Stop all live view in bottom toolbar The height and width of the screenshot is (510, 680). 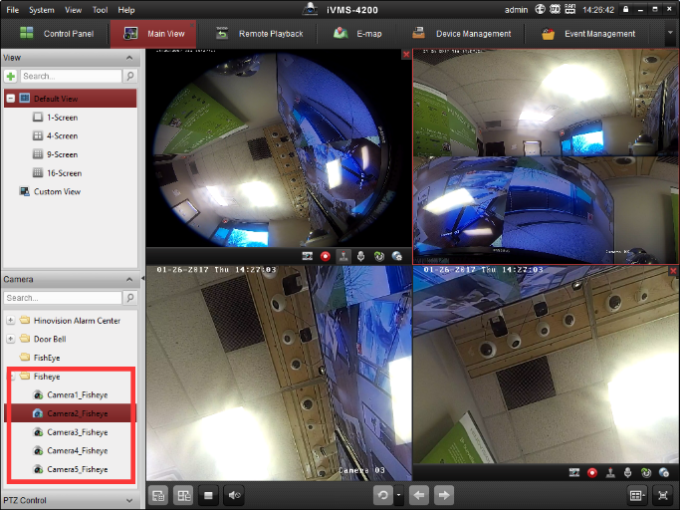(210, 495)
